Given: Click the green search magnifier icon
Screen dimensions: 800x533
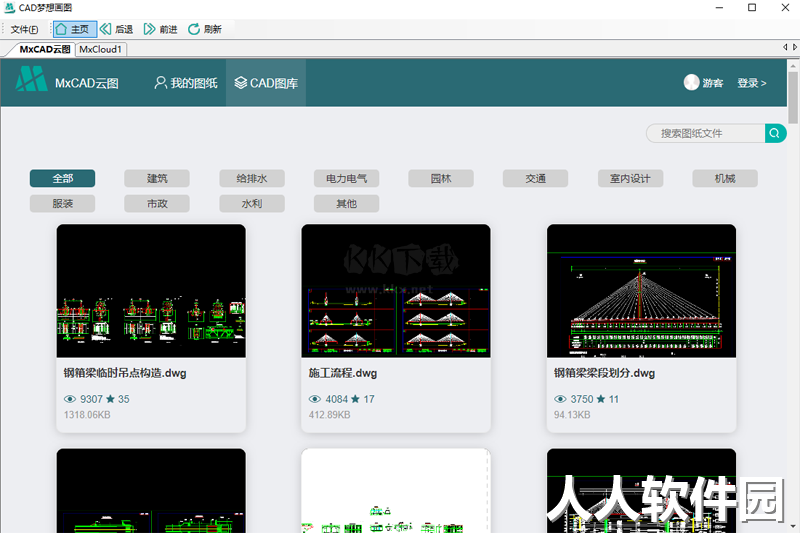Looking at the screenshot, I should (775, 134).
